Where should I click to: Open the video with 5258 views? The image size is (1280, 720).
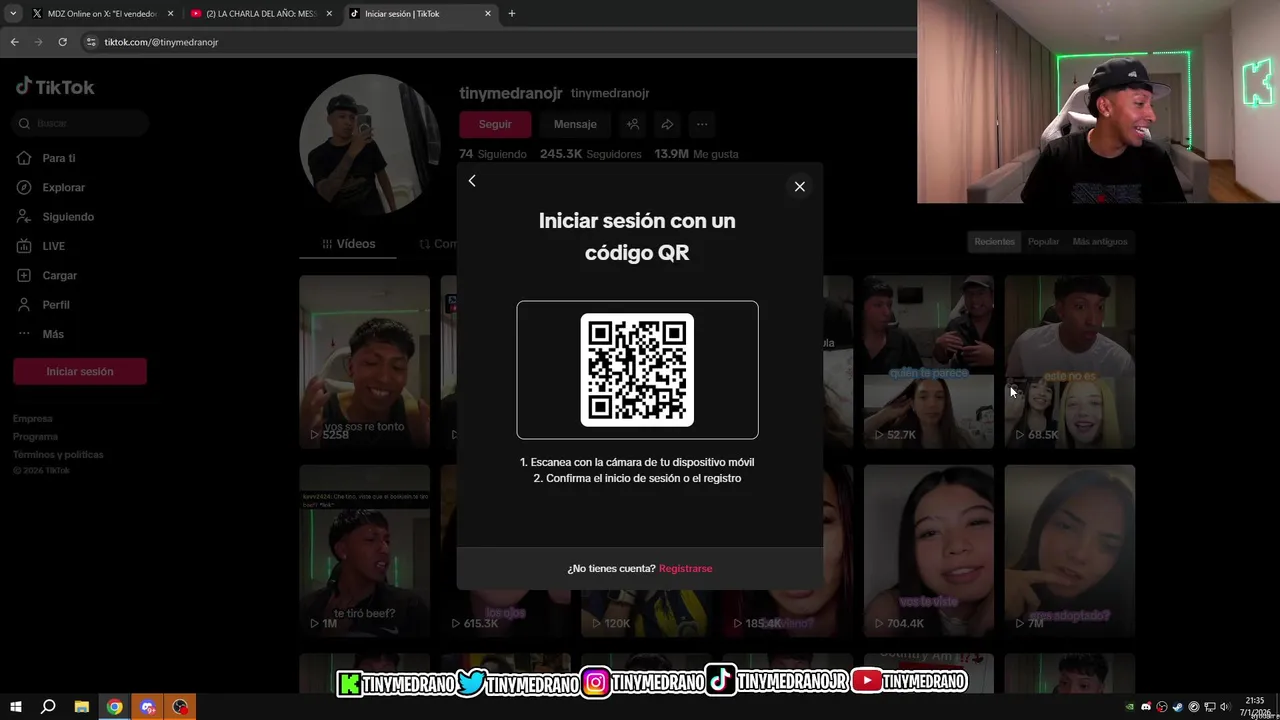[364, 361]
